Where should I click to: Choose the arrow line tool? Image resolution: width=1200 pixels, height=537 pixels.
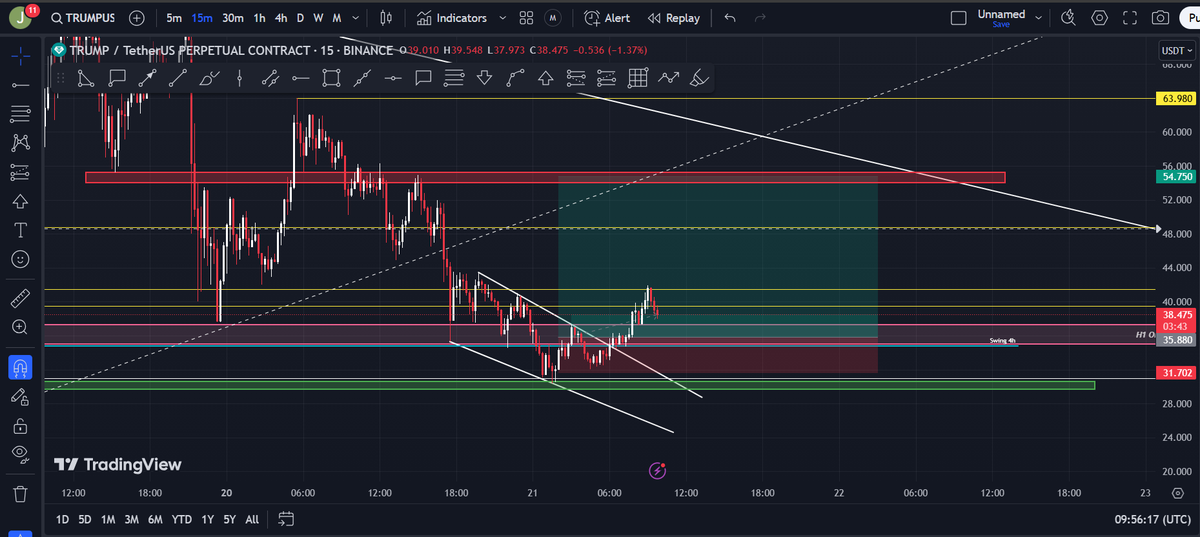click(x=147, y=77)
